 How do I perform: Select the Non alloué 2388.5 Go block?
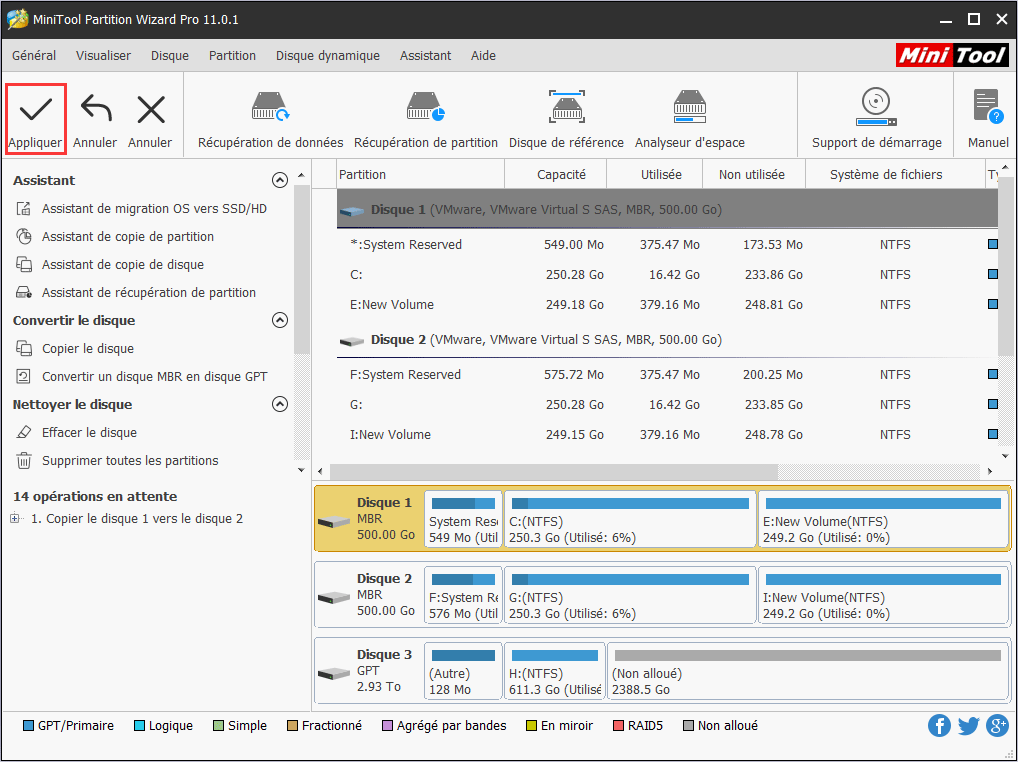click(x=807, y=671)
